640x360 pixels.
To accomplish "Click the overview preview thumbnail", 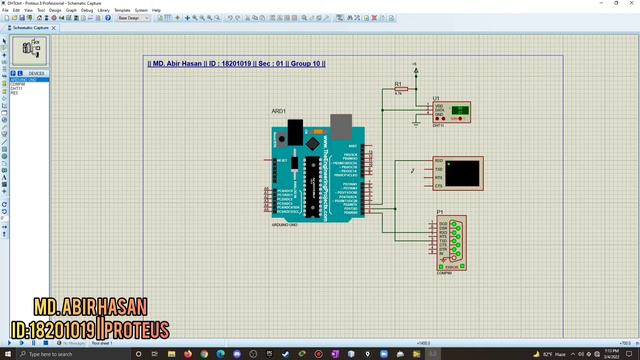I will pyautogui.click(x=29, y=51).
